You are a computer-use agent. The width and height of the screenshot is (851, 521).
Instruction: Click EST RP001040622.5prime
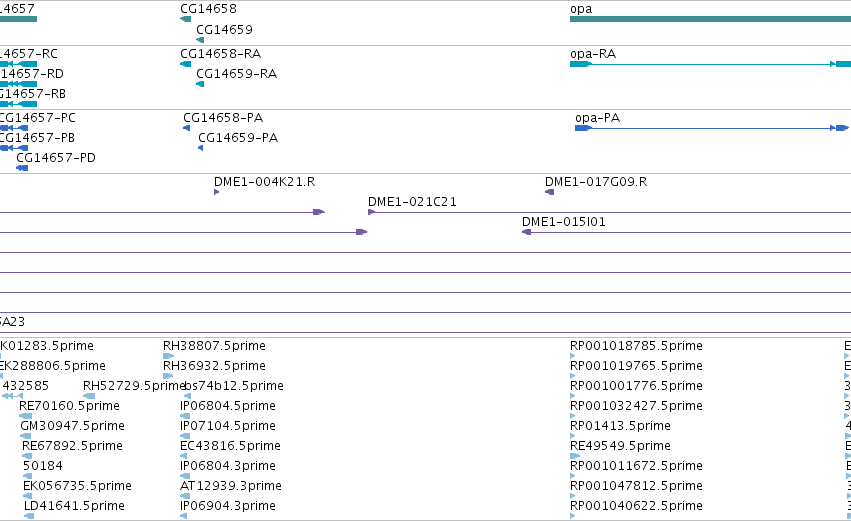[x=636, y=506]
